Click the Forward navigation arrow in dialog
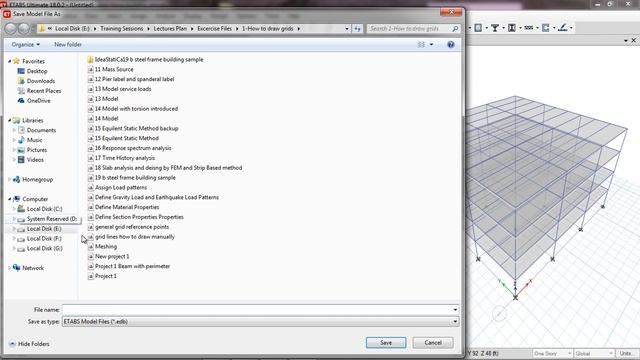 [24, 29]
